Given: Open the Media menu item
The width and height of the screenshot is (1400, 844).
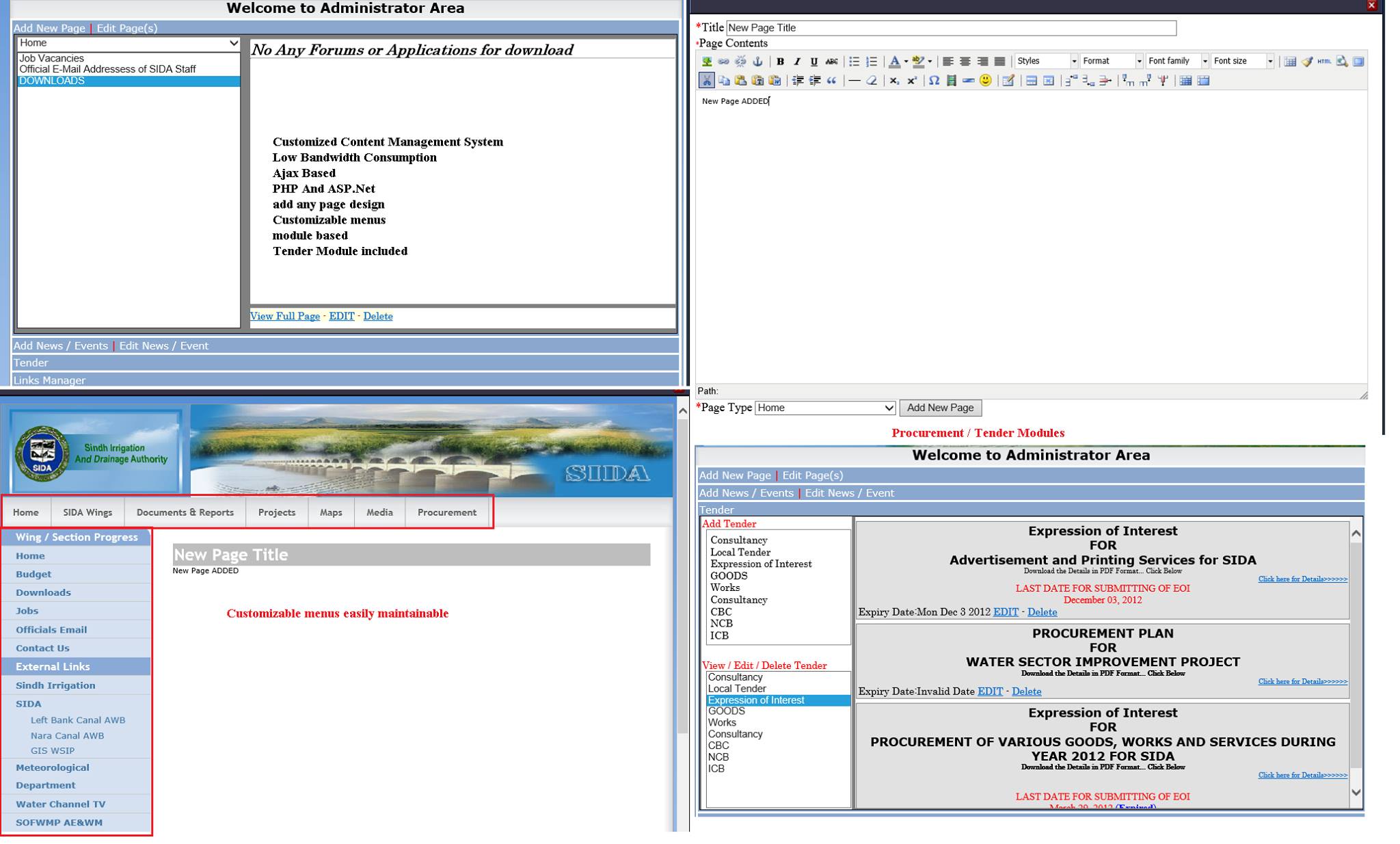Looking at the screenshot, I should (x=379, y=512).
